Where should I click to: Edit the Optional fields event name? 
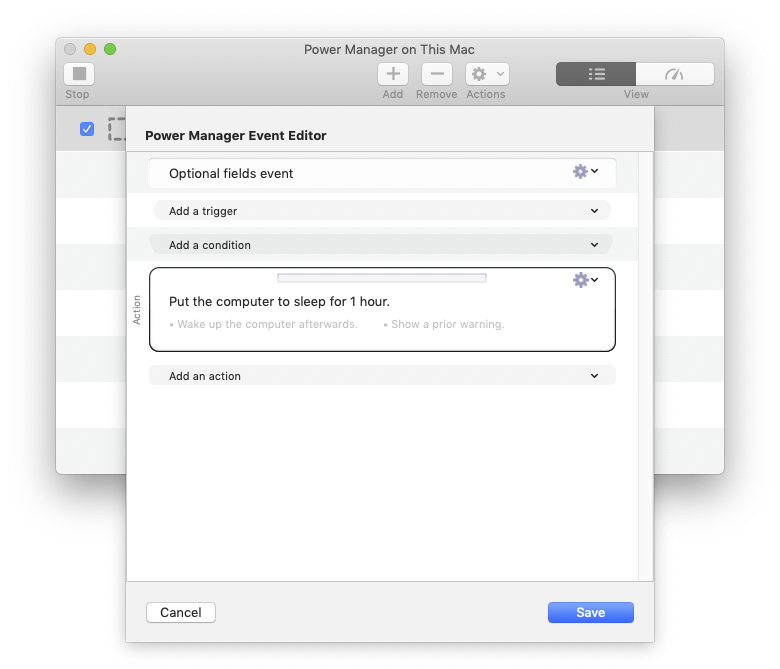click(231, 174)
